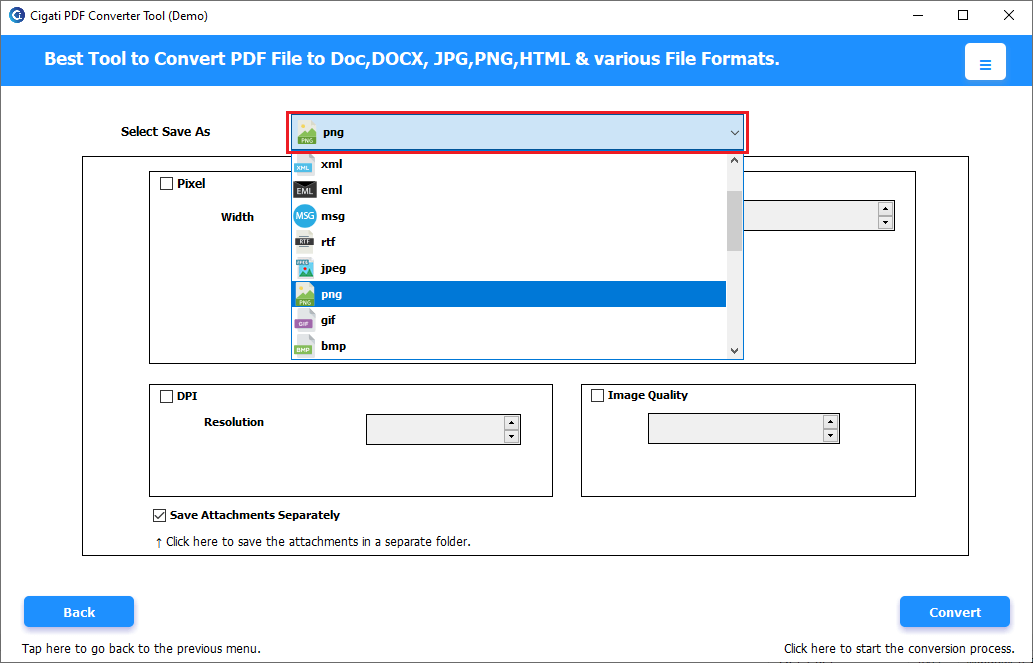Click the Select Save As label

pyautogui.click(x=165, y=132)
